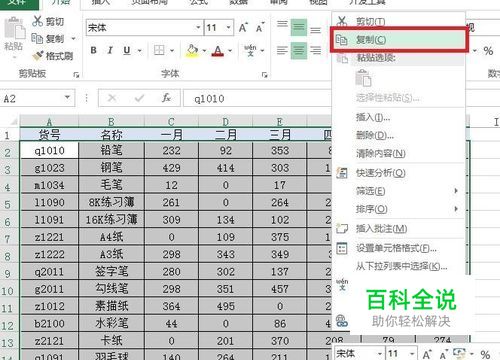Click the select-all corner triangle
Screen dimensions: 500x360
13,121
